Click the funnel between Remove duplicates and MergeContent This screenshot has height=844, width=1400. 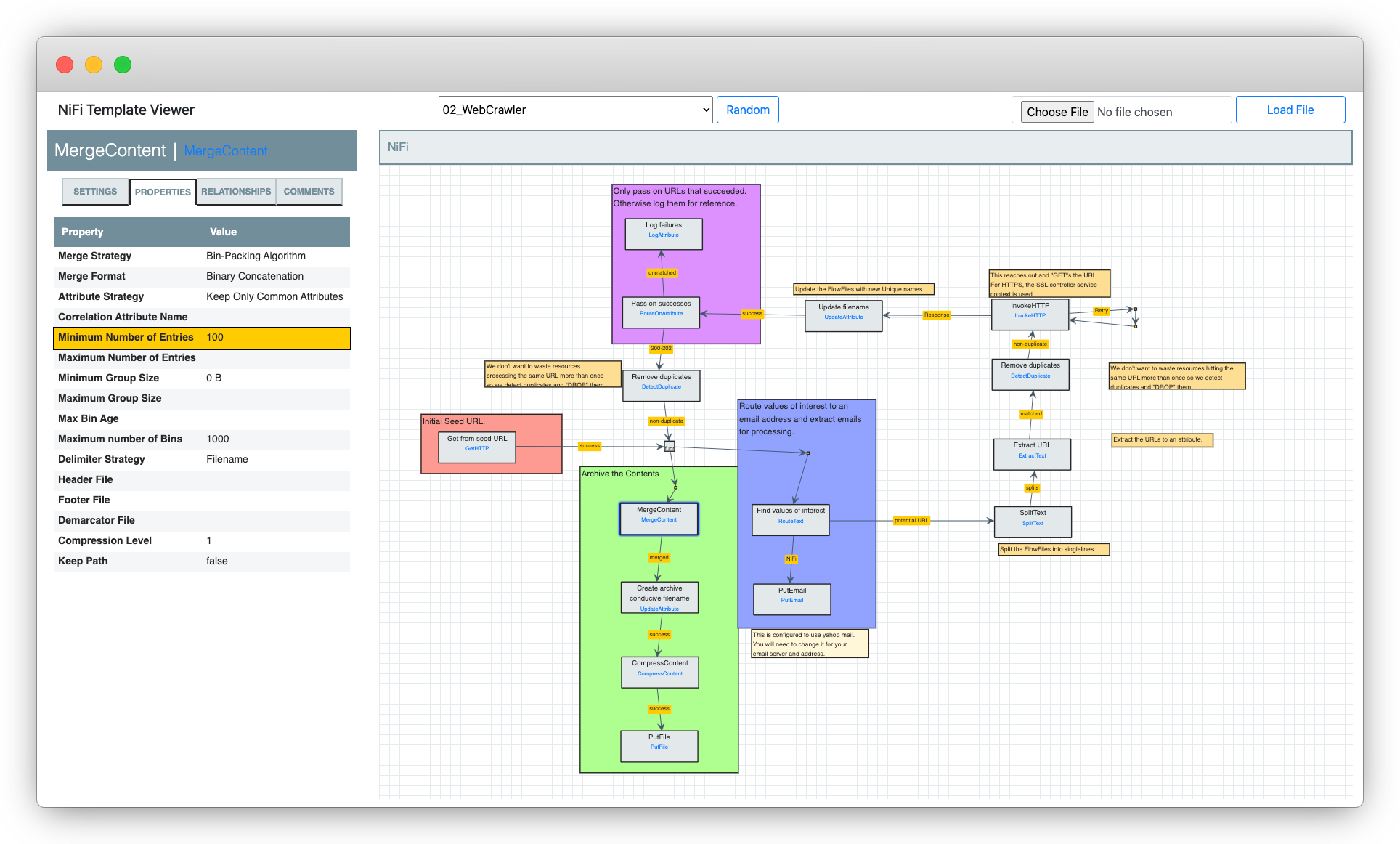point(670,446)
